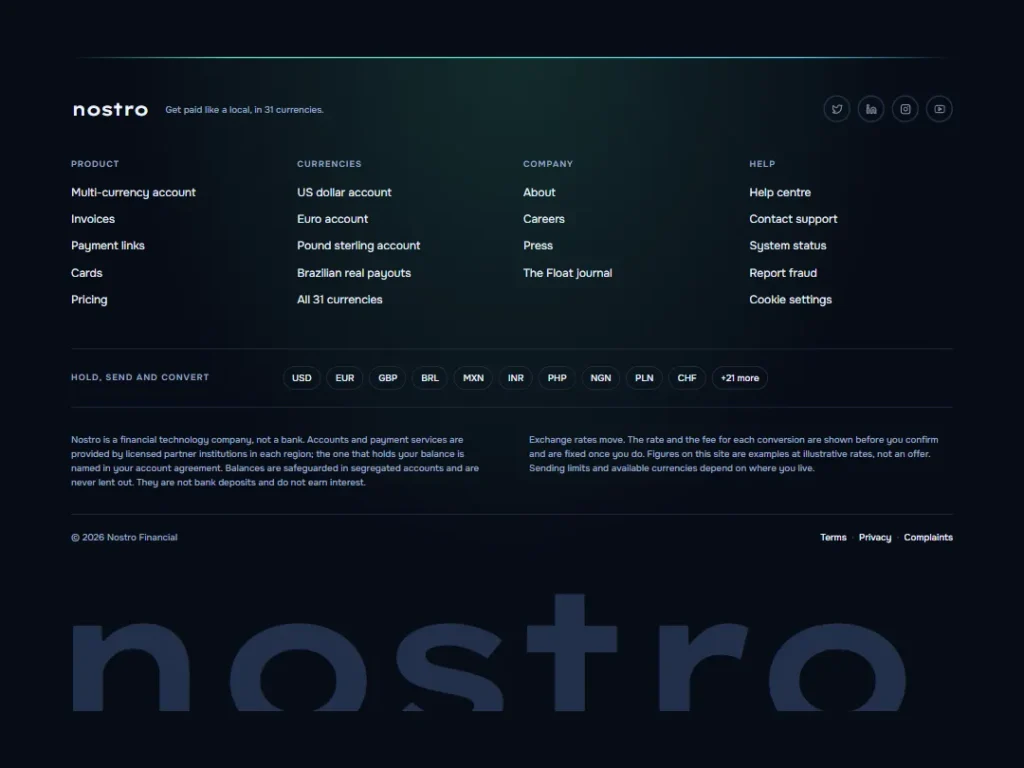Open US dollar account link
This screenshot has height=768, width=1024.
[344, 192]
